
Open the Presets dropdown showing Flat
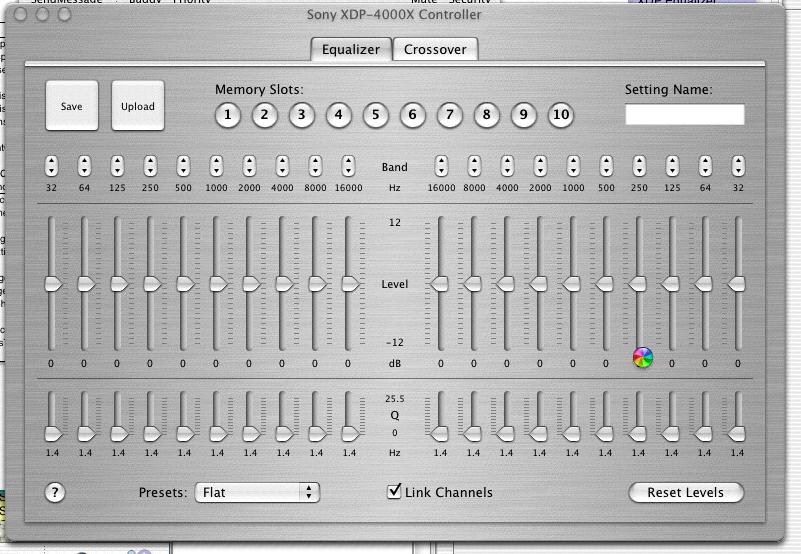(257, 492)
